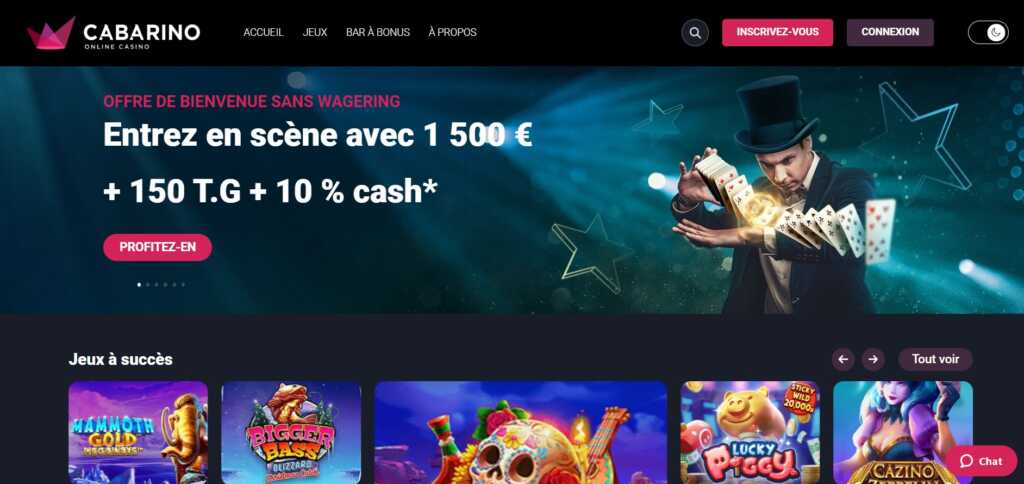Open the JEUX menu item
This screenshot has height=484, width=1024.
(315, 32)
